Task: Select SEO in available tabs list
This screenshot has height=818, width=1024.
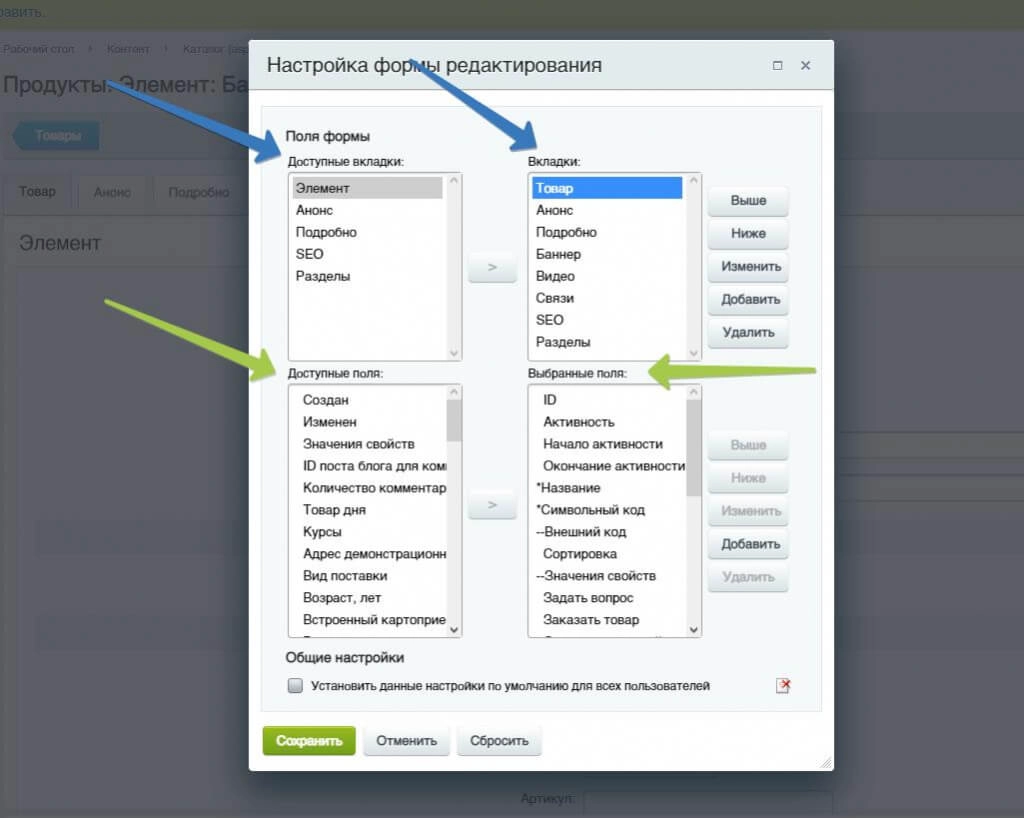Action: pos(367,254)
